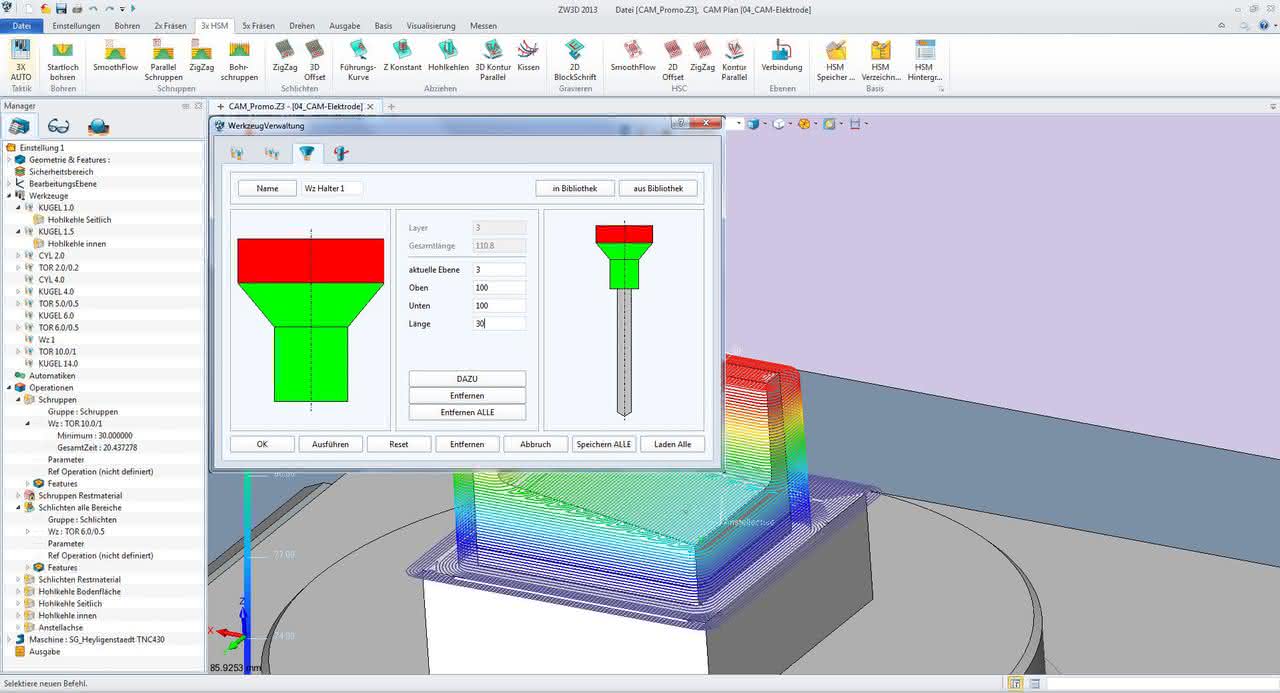Select 2D BlockSchrift engraving tool

click(x=575, y=60)
